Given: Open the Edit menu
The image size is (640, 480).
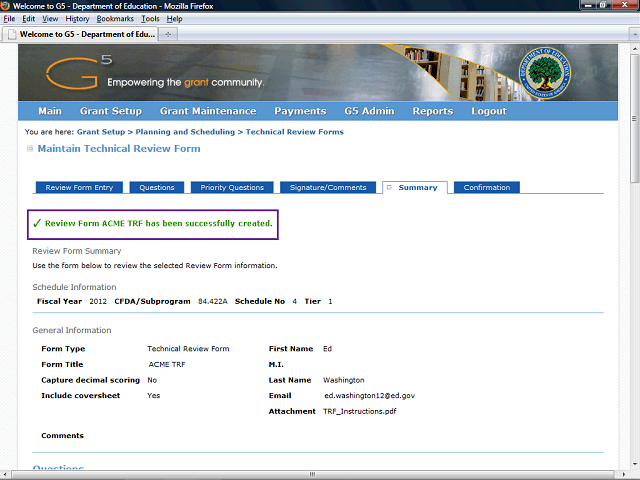Looking at the screenshot, I should click(x=28, y=19).
